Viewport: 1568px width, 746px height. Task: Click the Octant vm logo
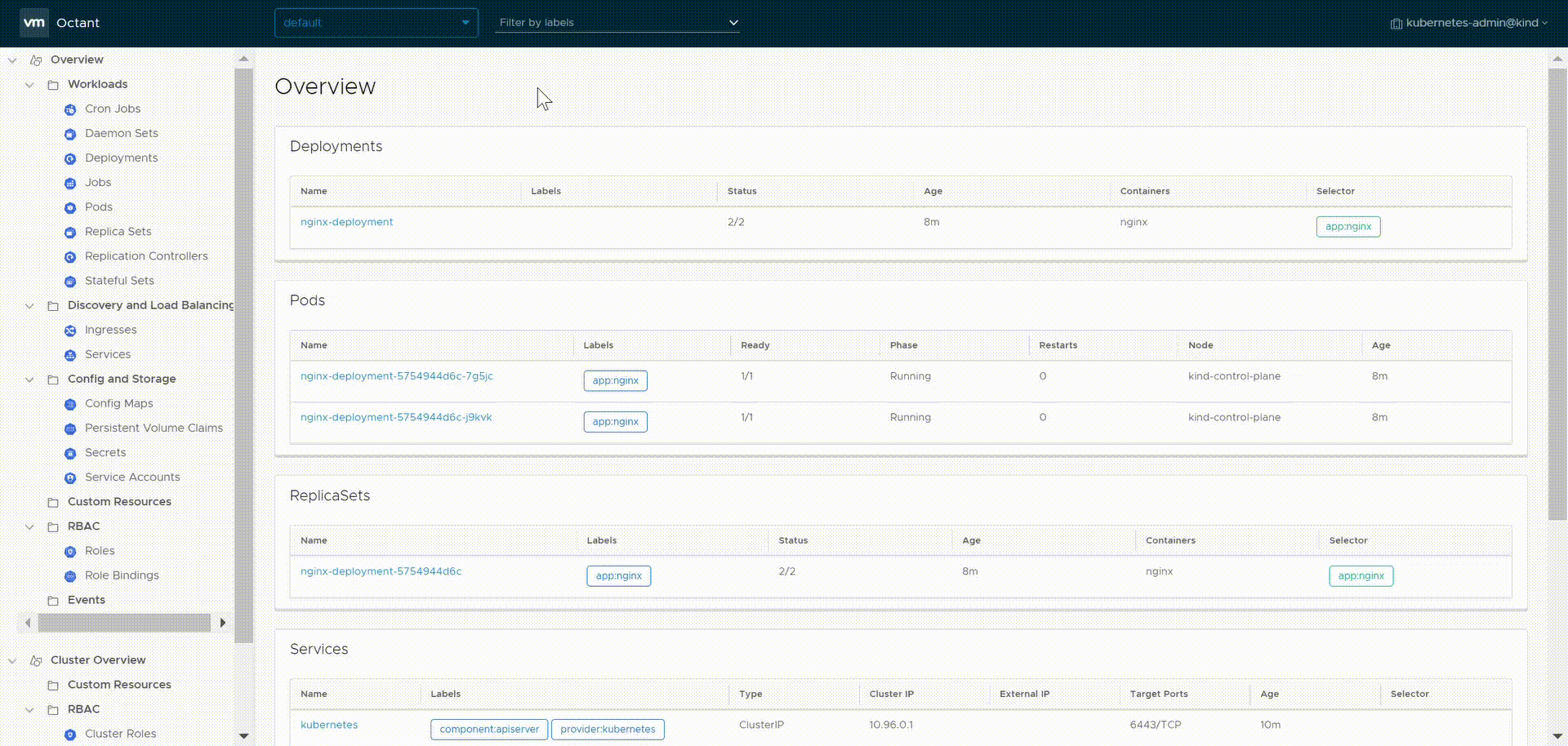(33, 23)
